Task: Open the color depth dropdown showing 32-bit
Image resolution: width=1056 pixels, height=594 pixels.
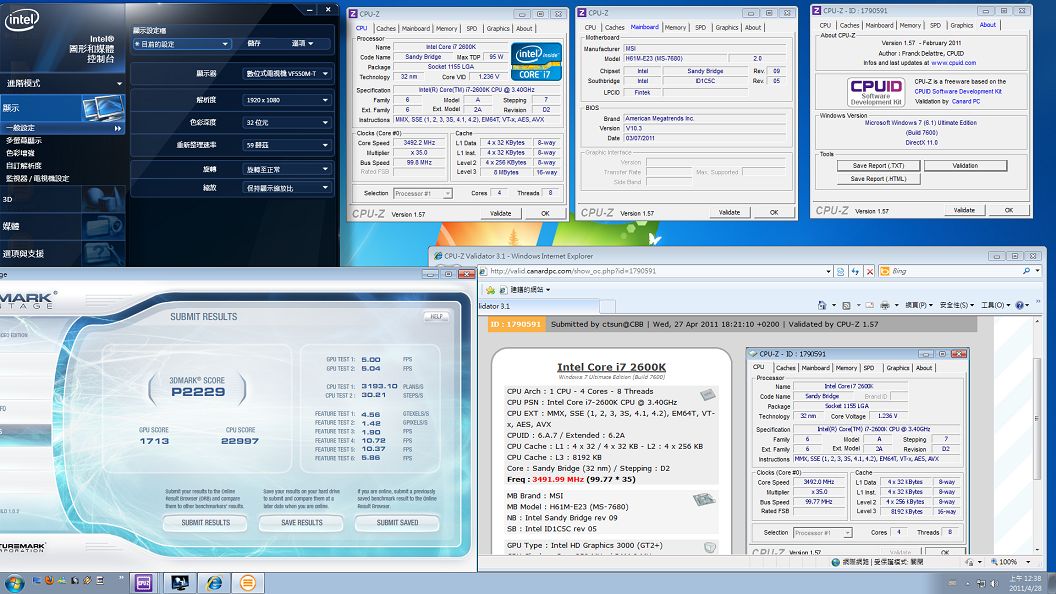Action: (x=287, y=123)
